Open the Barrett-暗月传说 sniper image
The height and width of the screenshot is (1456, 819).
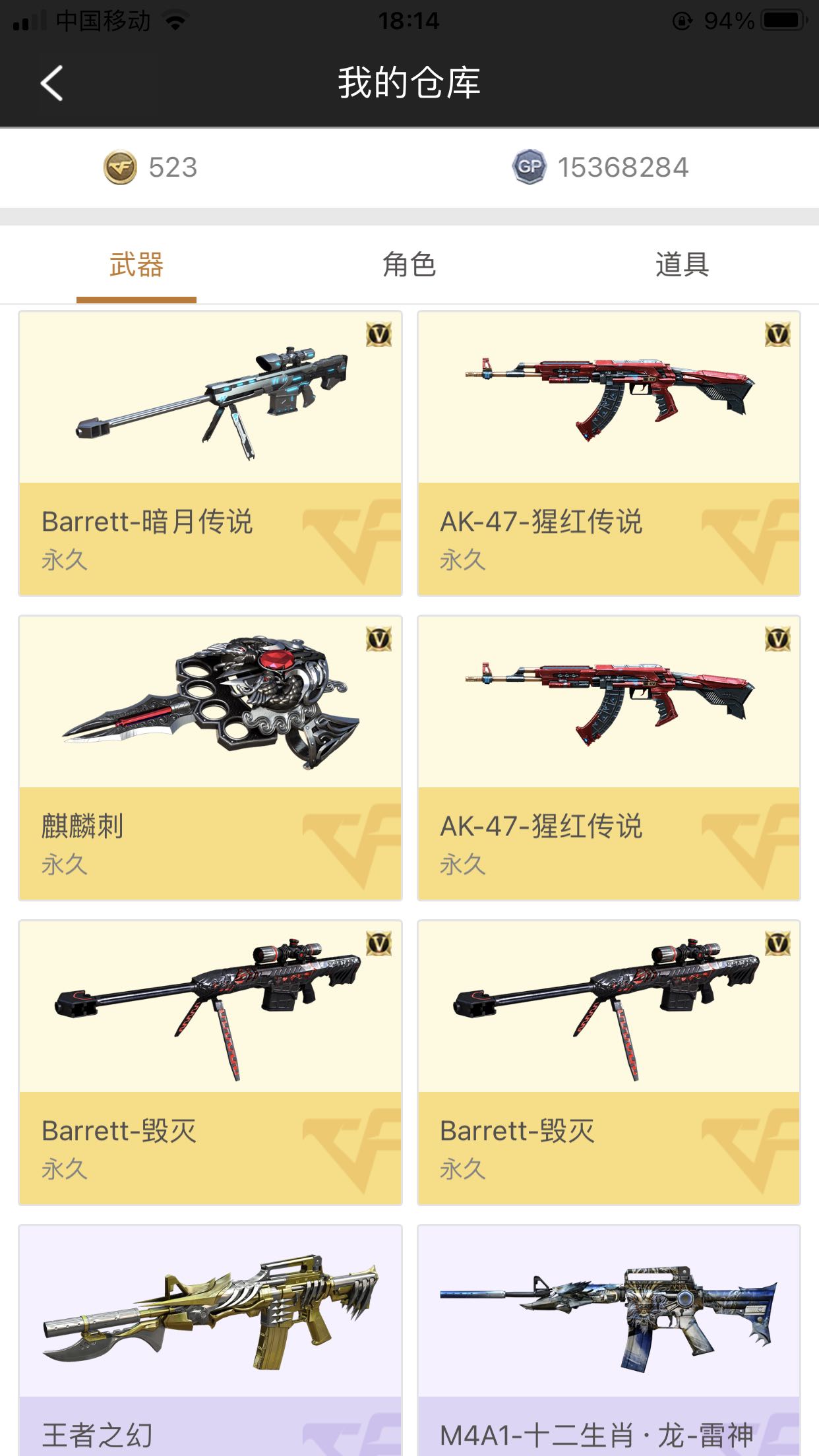click(211, 402)
